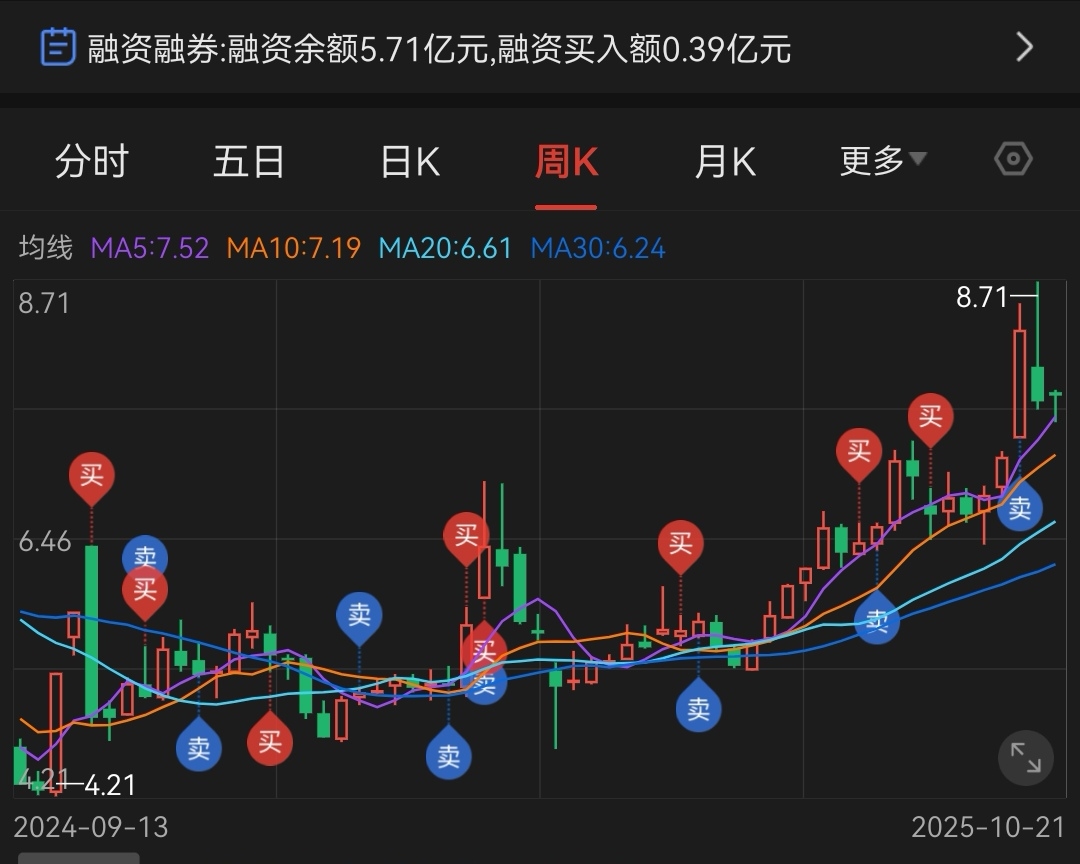The height and width of the screenshot is (864, 1080).
Task: Grab the chart horizontal scrollbar handle
Action: point(79,858)
